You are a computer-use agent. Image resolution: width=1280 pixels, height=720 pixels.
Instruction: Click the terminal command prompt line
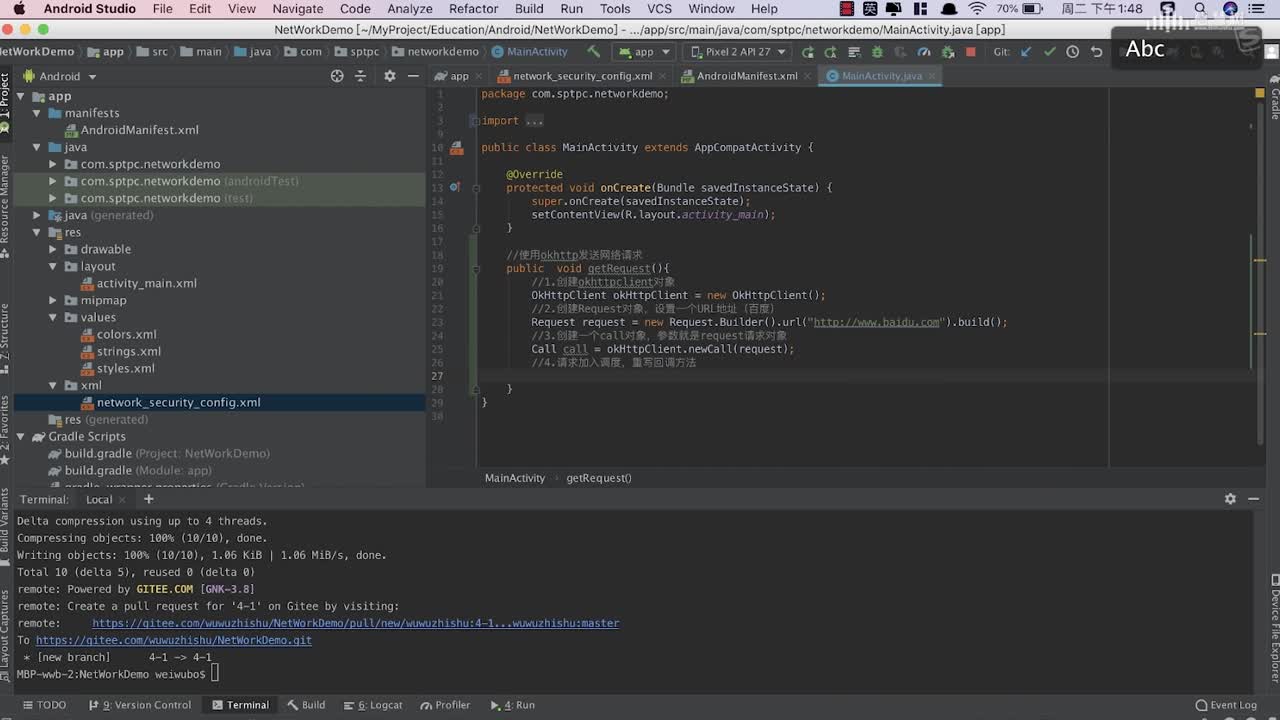[117, 674]
